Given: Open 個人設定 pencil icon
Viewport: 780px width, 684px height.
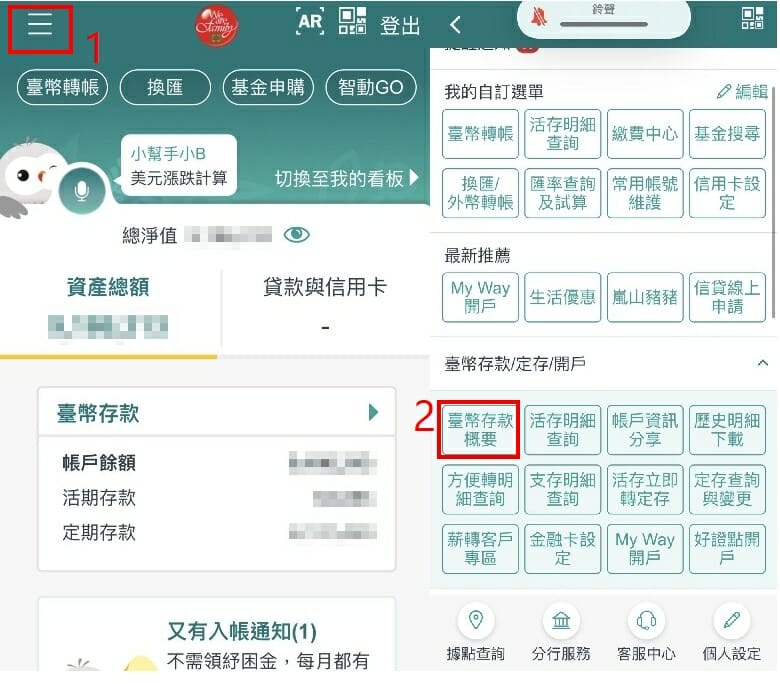Looking at the screenshot, I should (731, 621).
